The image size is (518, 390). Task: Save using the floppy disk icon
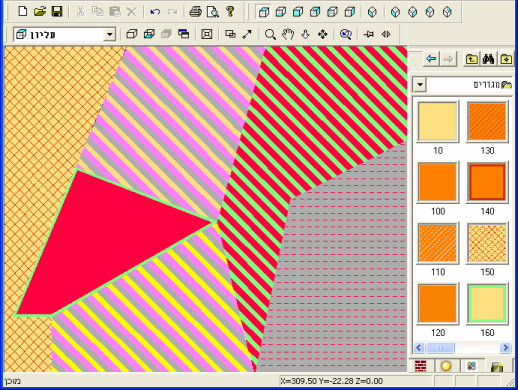(x=57, y=12)
